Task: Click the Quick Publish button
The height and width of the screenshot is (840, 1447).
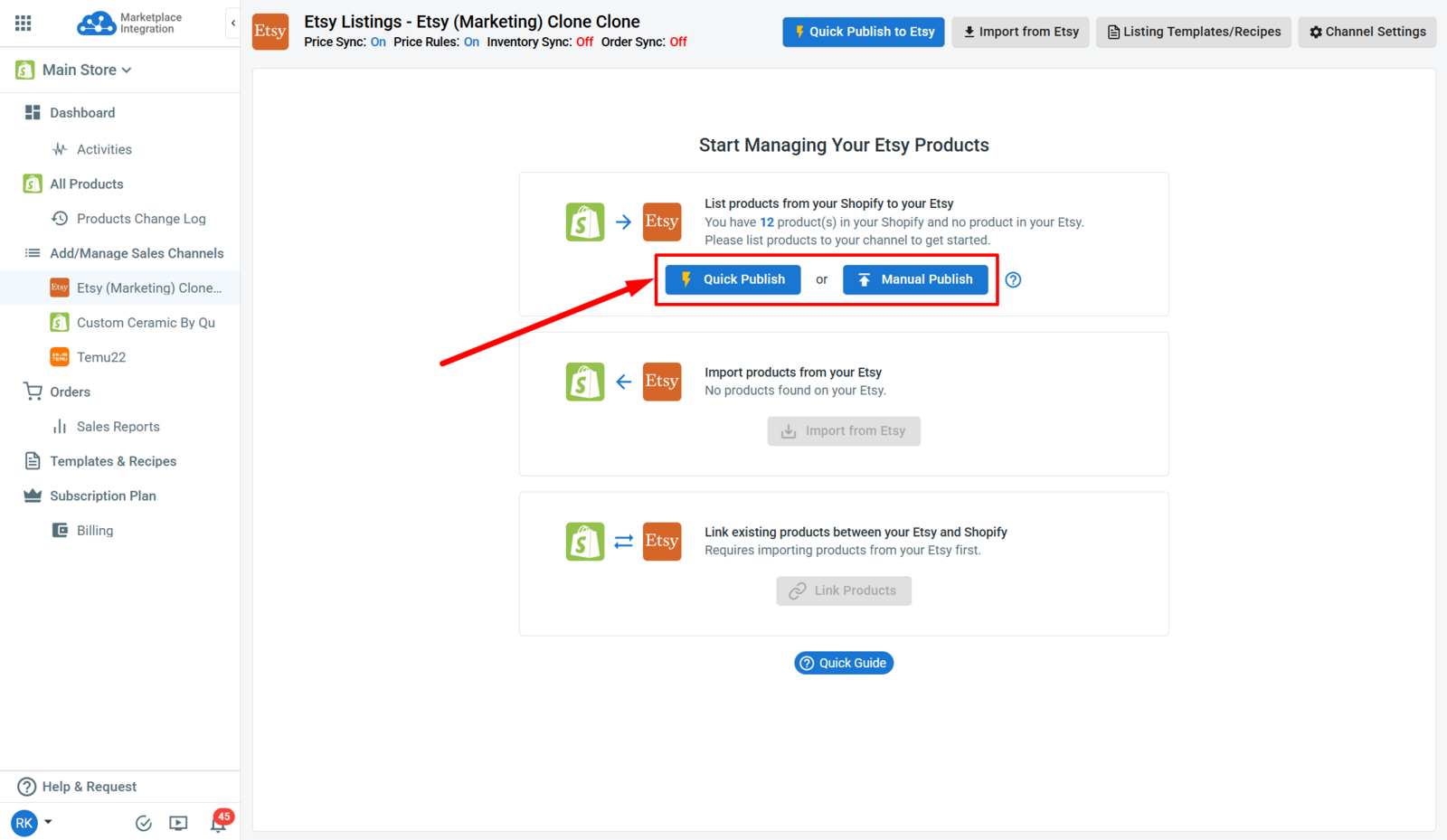Action: click(x=733, y=279)
